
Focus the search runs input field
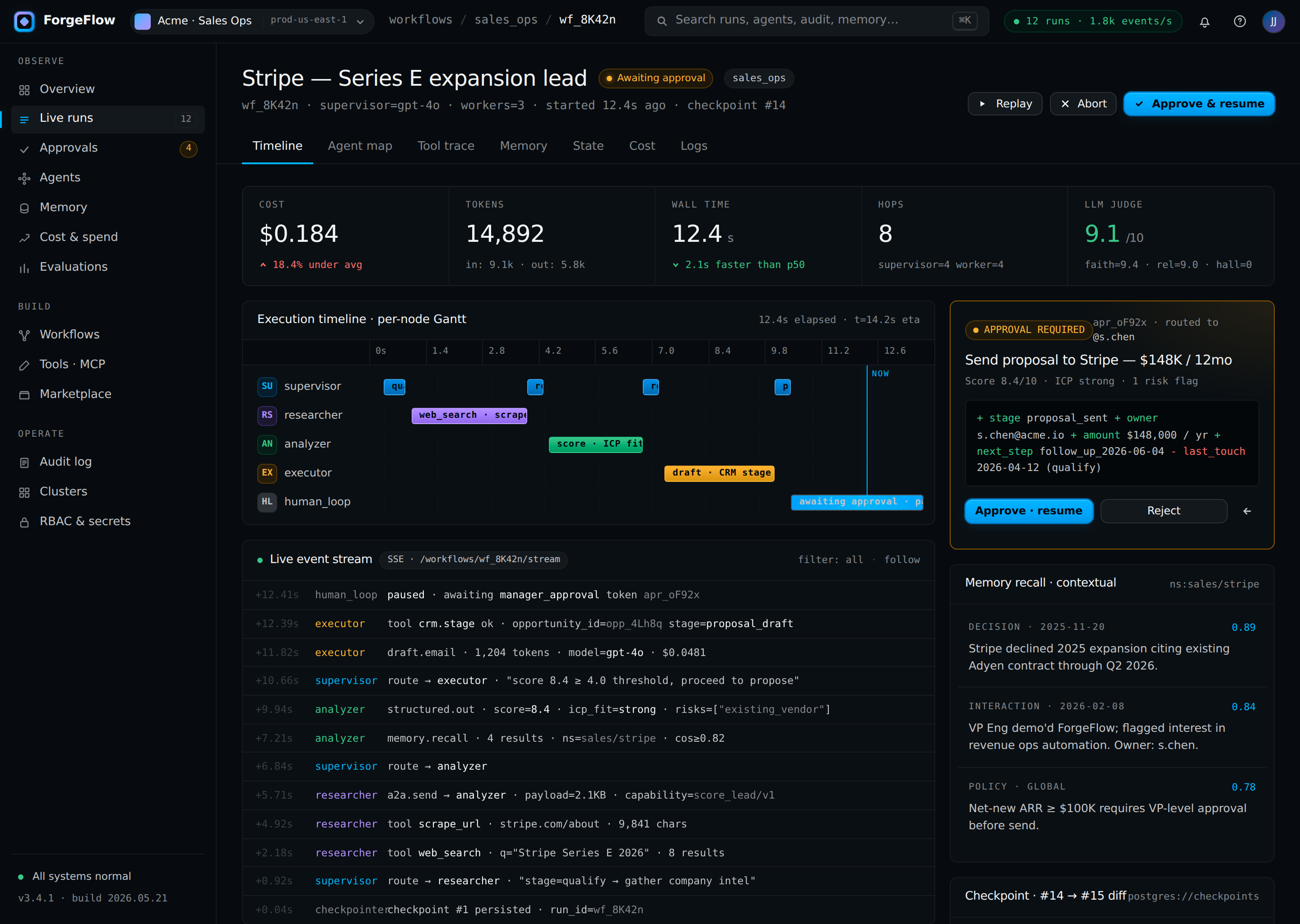point(816,21)
